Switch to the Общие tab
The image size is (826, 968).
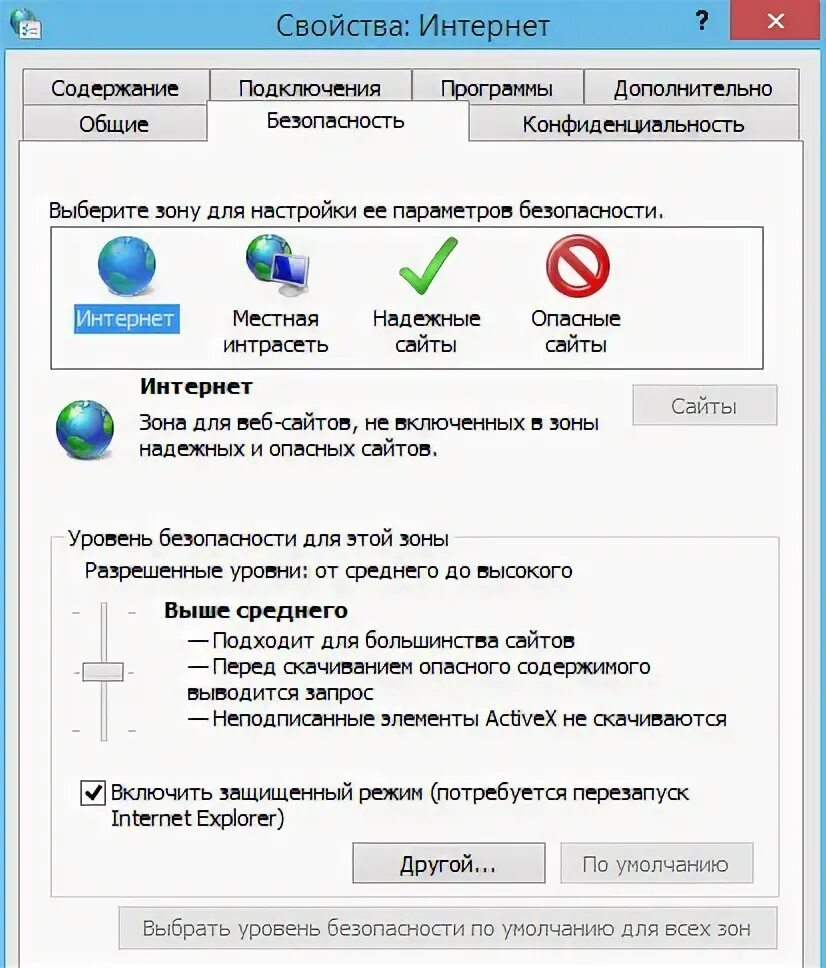[x=114, y=124]
